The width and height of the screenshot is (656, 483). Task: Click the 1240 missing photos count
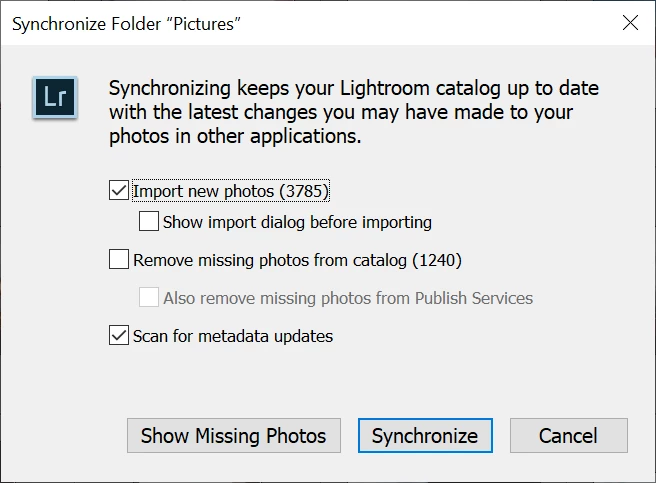point(438,260)
